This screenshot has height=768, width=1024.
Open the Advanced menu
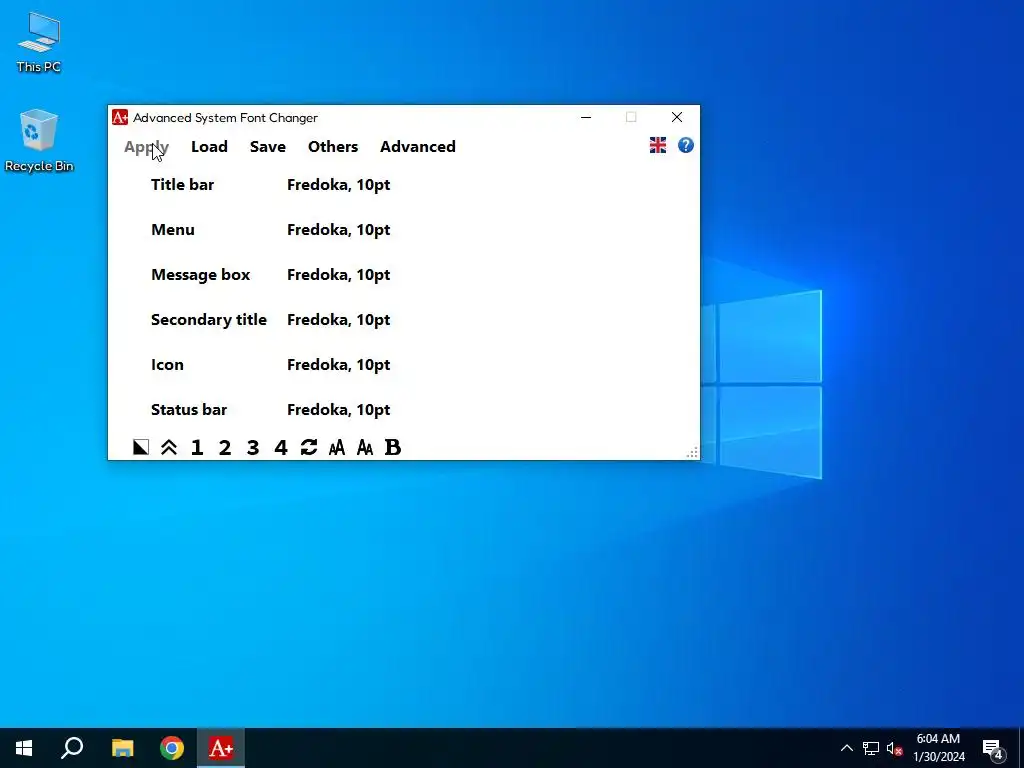point(418,146)
